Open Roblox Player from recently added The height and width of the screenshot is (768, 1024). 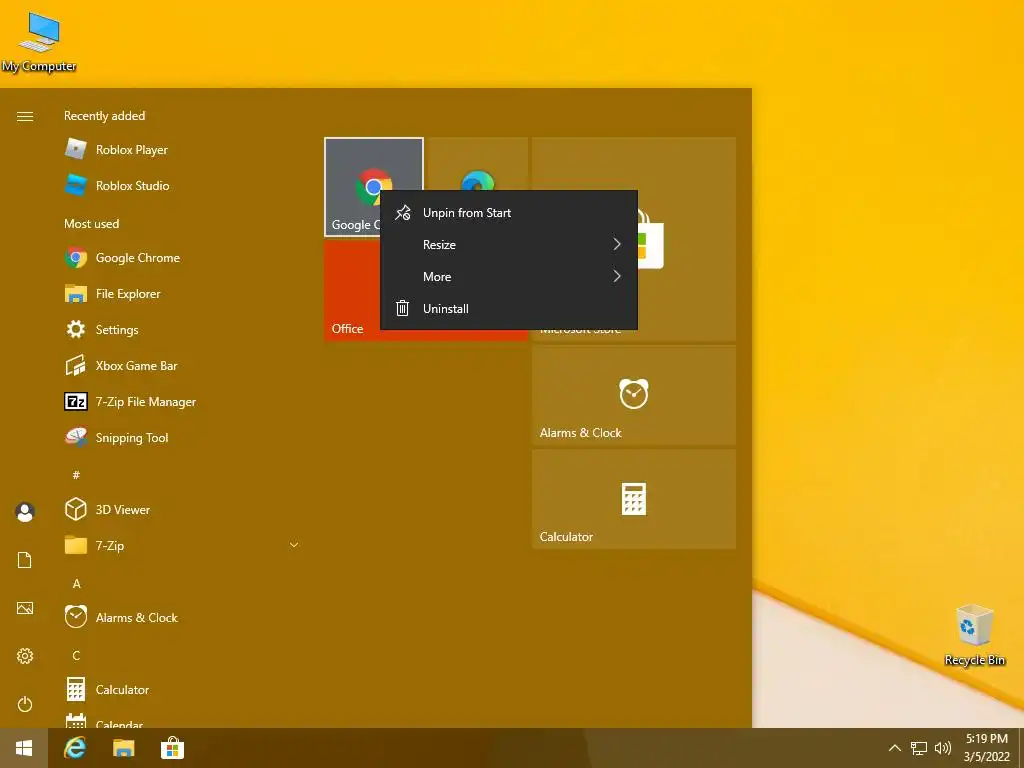coord(183,150)
